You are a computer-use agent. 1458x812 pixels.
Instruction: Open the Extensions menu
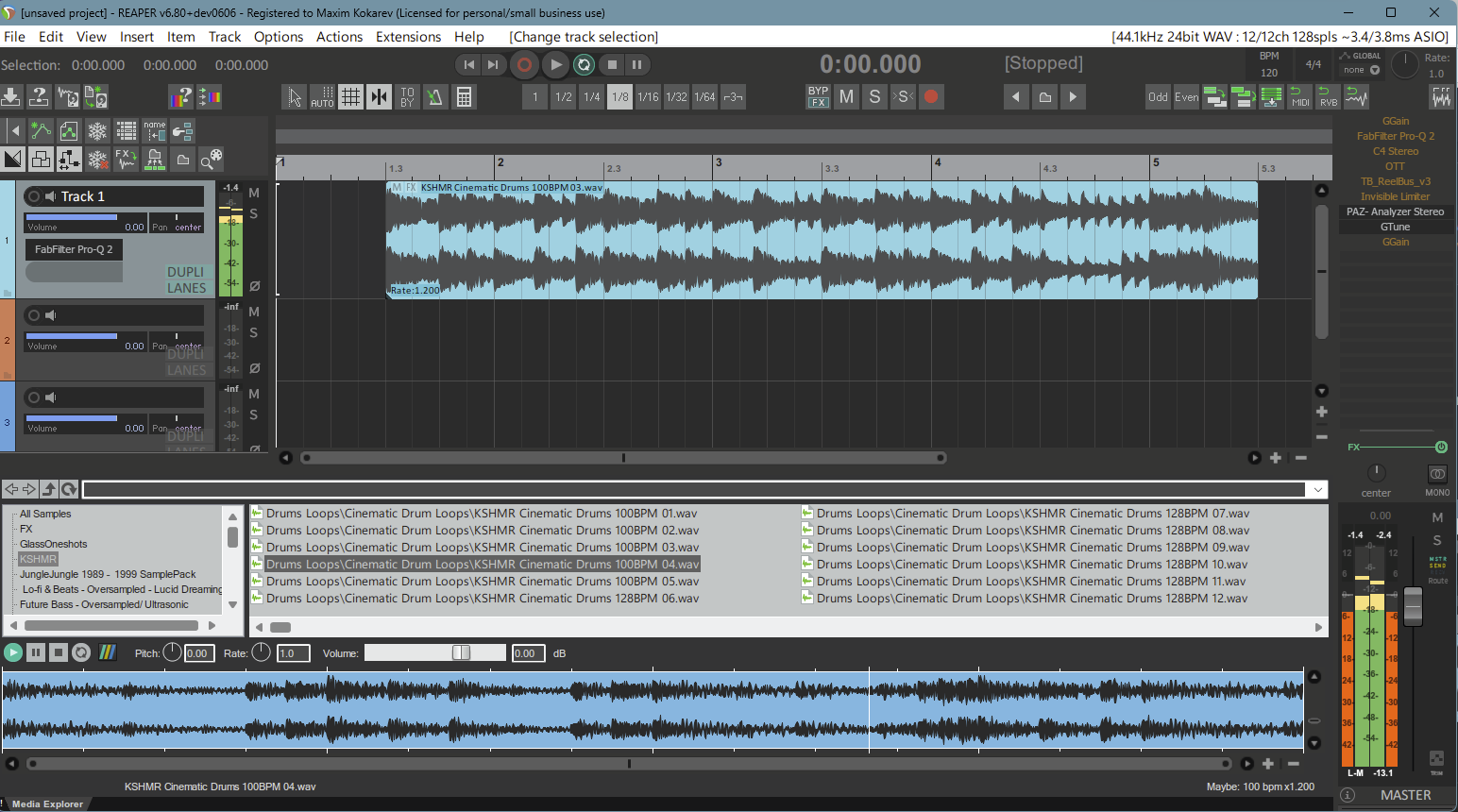pyautogui.click(x=408, y=37)
